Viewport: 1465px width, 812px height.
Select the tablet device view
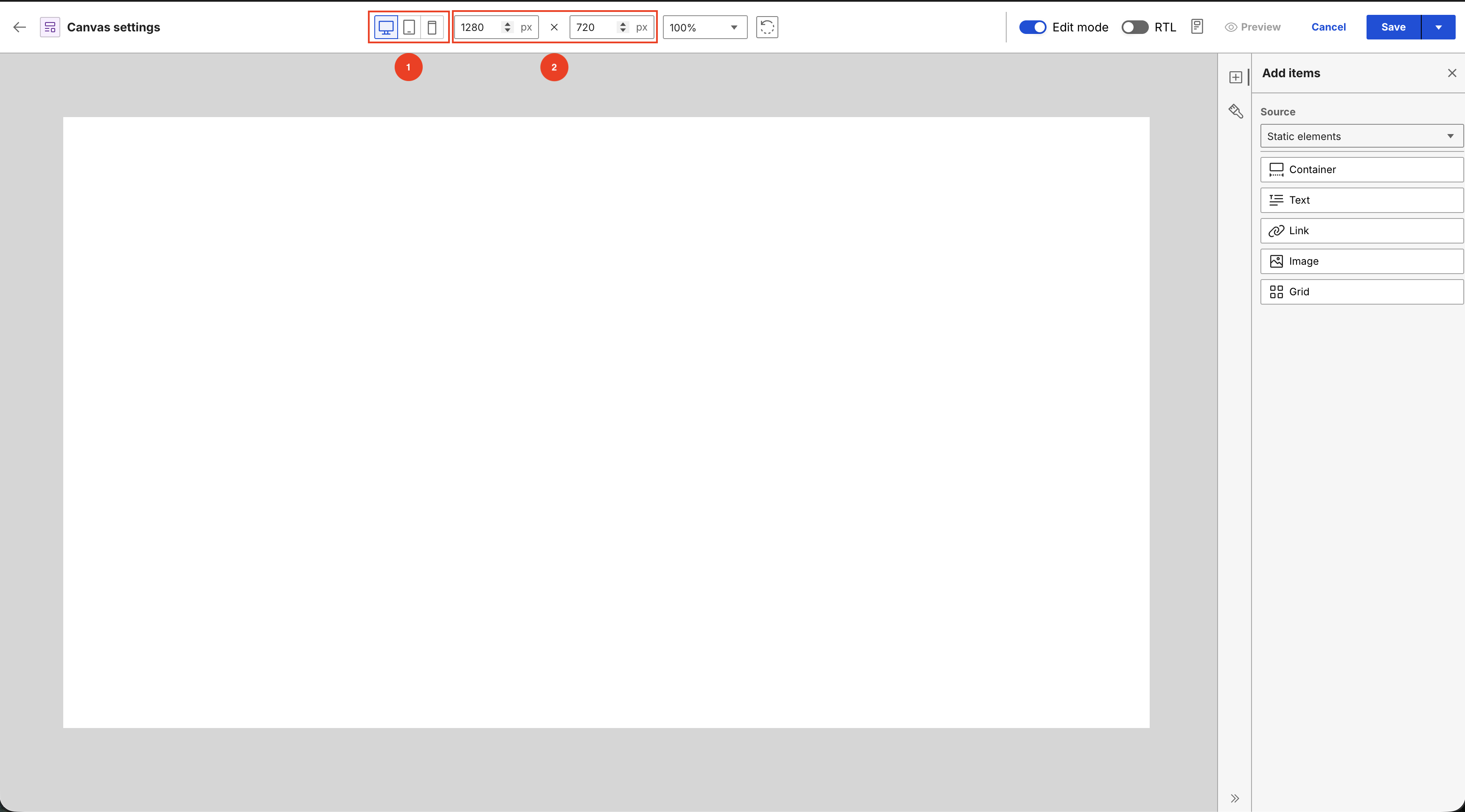click(409, 27)
